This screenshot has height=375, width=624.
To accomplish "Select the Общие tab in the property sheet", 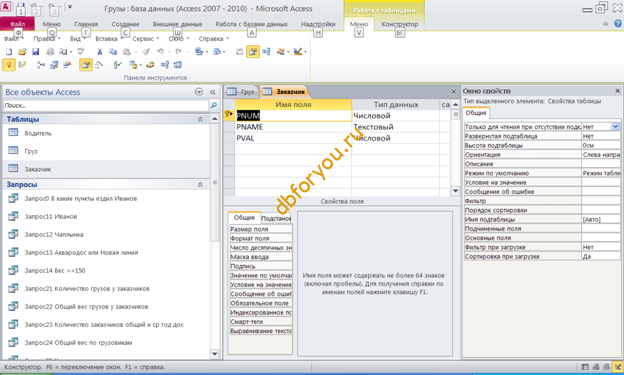I will click(476, 113).
